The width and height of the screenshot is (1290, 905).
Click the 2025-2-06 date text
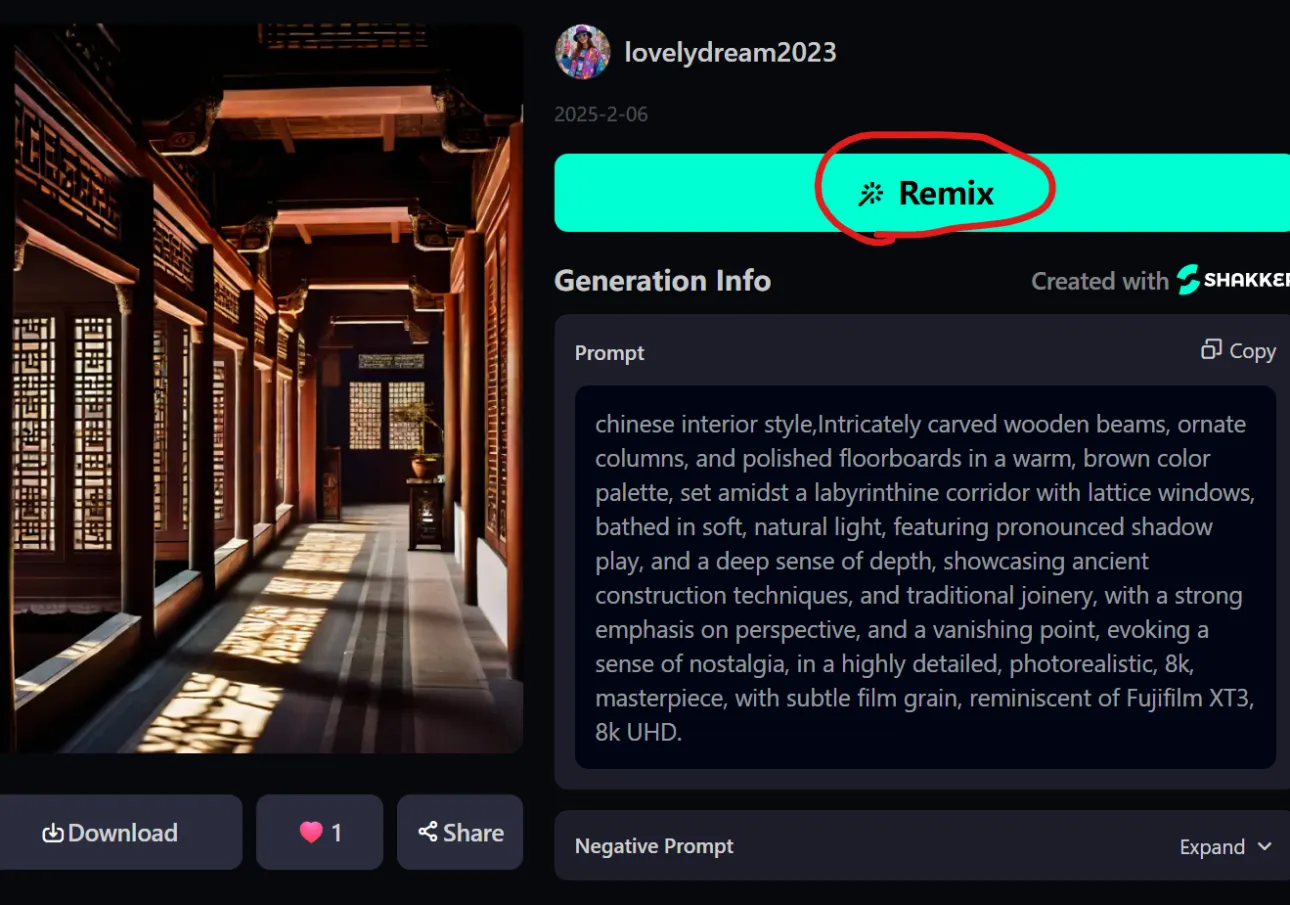pos(601,114)
